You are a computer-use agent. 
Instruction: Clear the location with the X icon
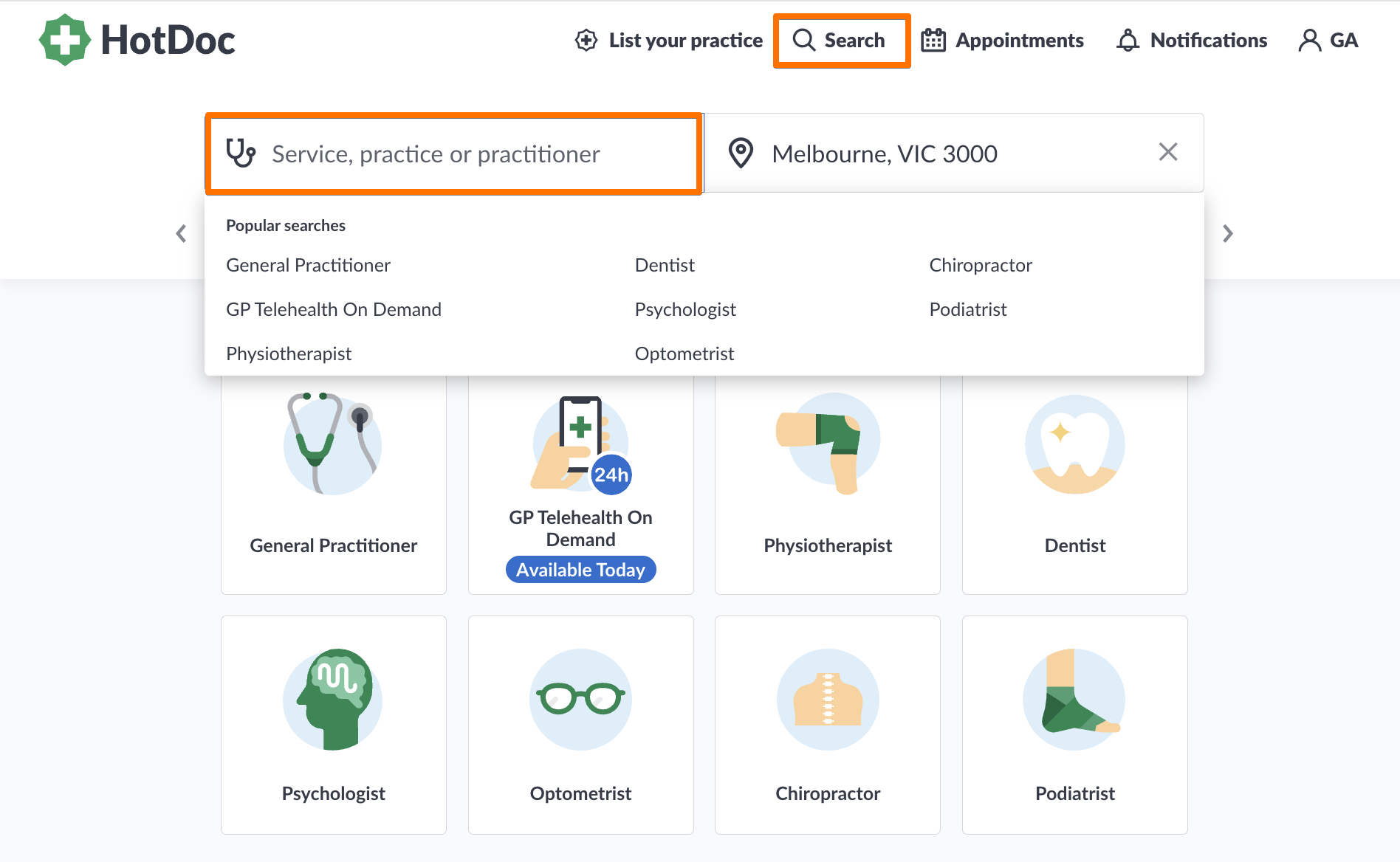coord(1168,152)
